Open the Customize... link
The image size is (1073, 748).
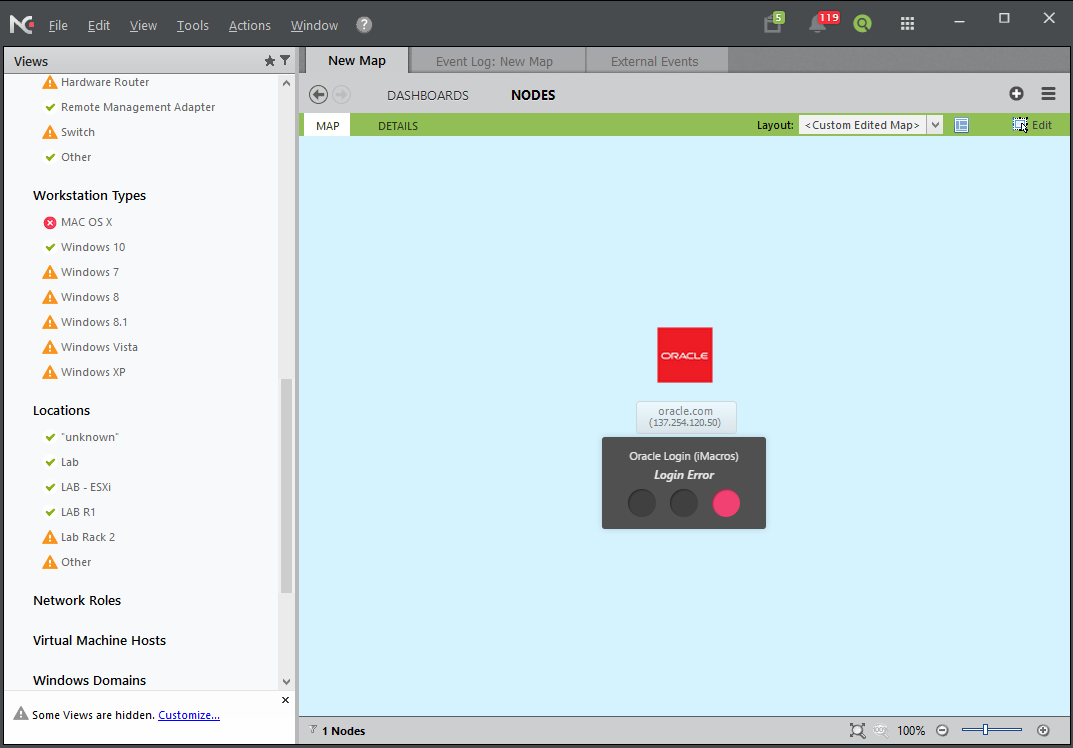[x=189, y=714]
